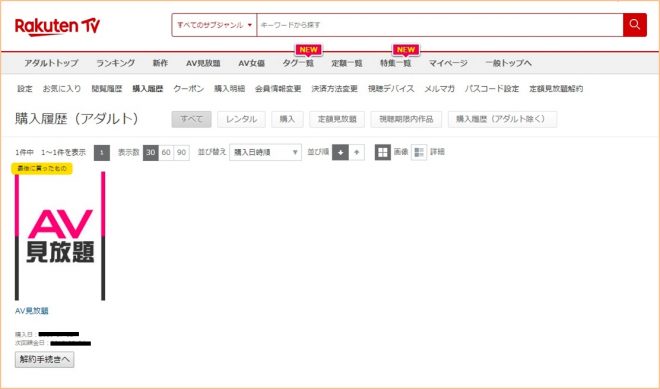Open the AV見放題 cover thumbnail
660x389 pixels.
tap(60, 236)
